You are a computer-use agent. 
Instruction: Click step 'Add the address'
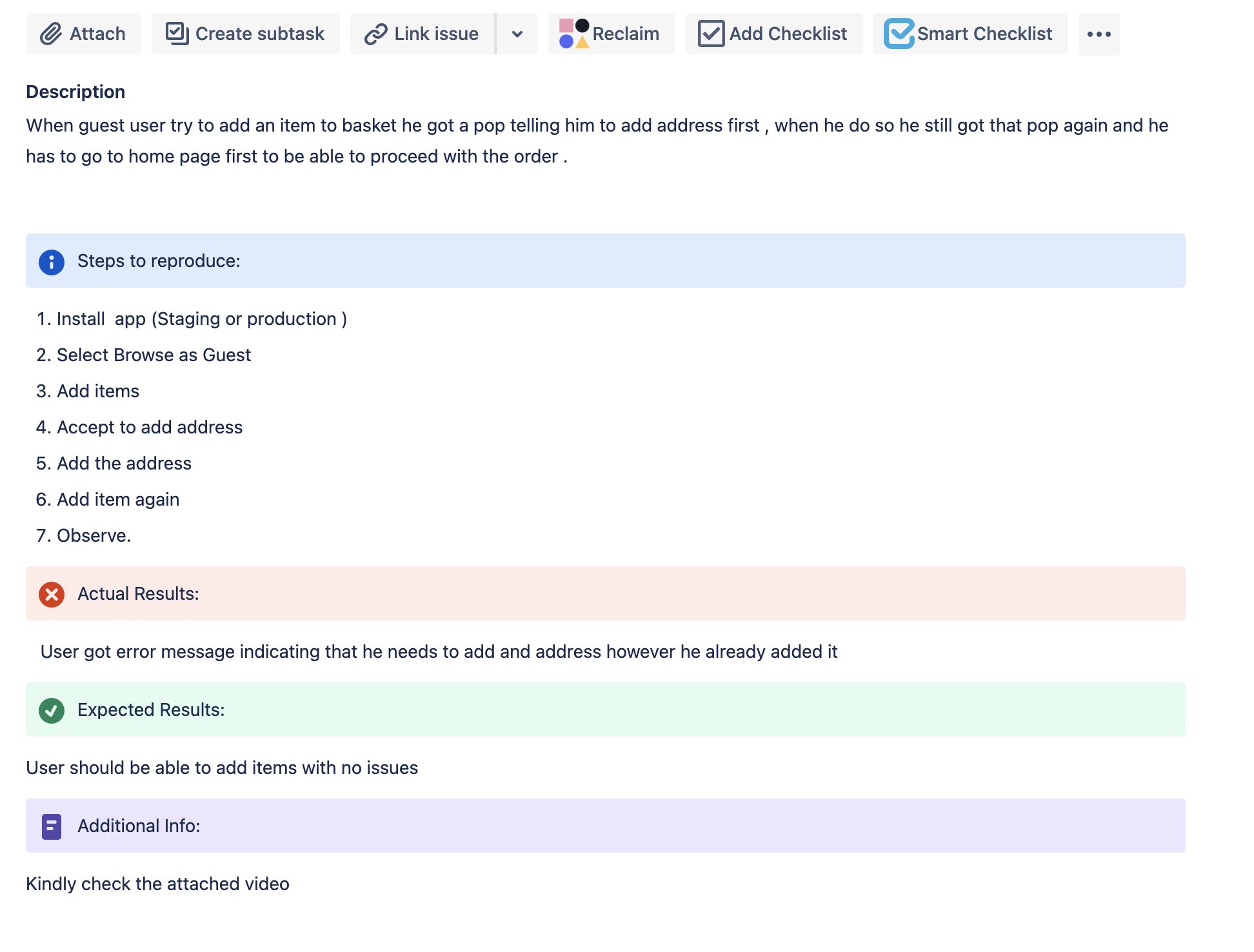tap(124, 463)
